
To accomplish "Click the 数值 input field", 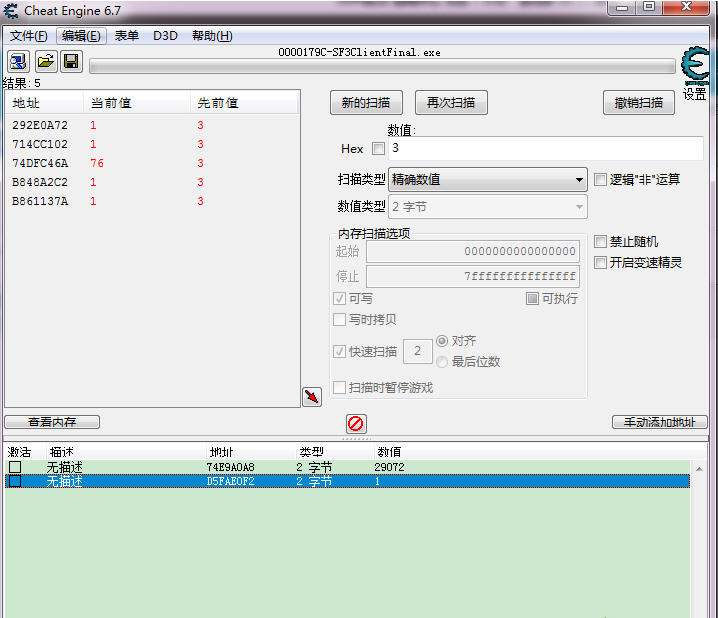I will click(x=546, y=148).
